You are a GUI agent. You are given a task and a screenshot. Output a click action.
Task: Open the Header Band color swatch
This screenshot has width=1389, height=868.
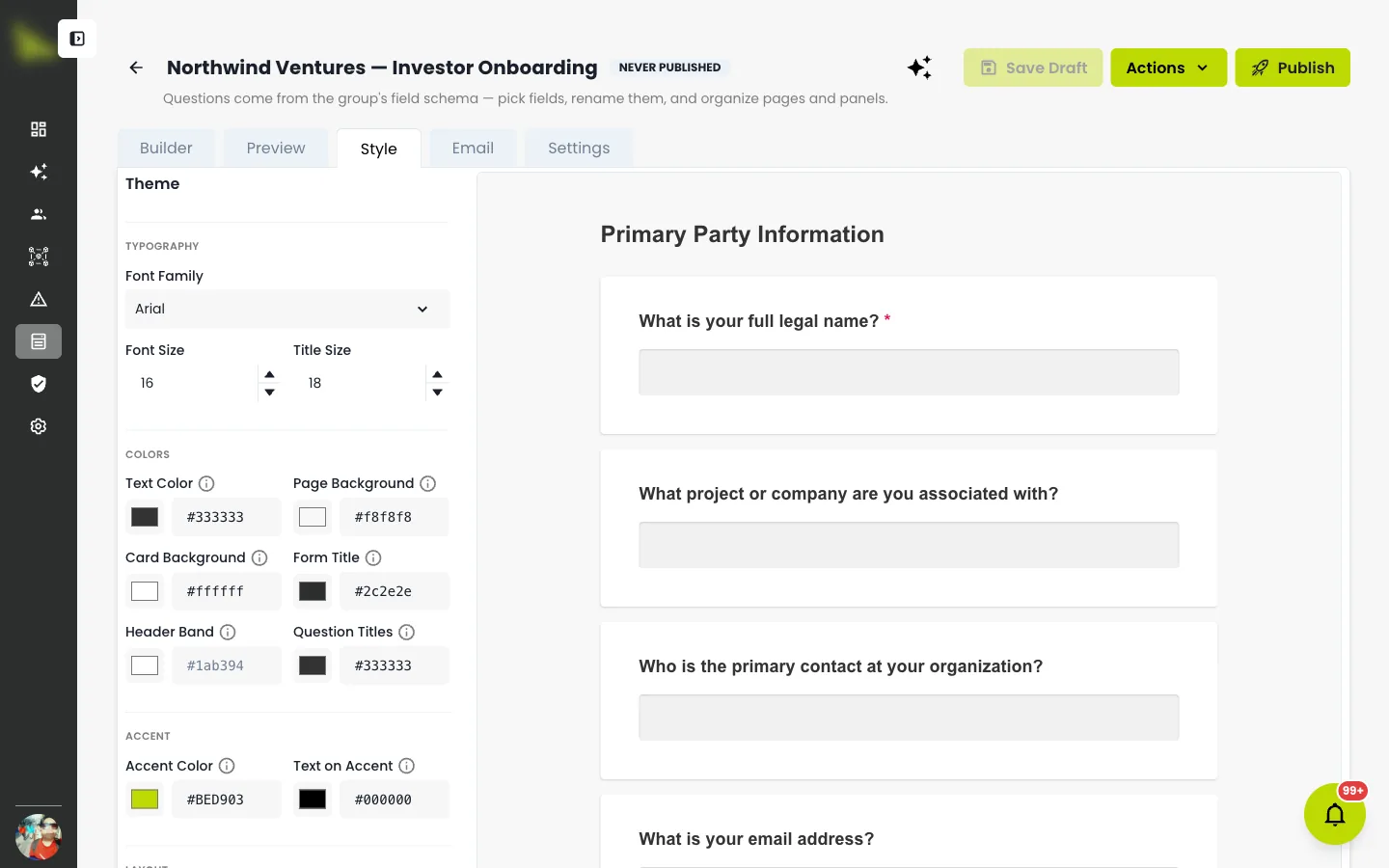[x=145, y=665]
